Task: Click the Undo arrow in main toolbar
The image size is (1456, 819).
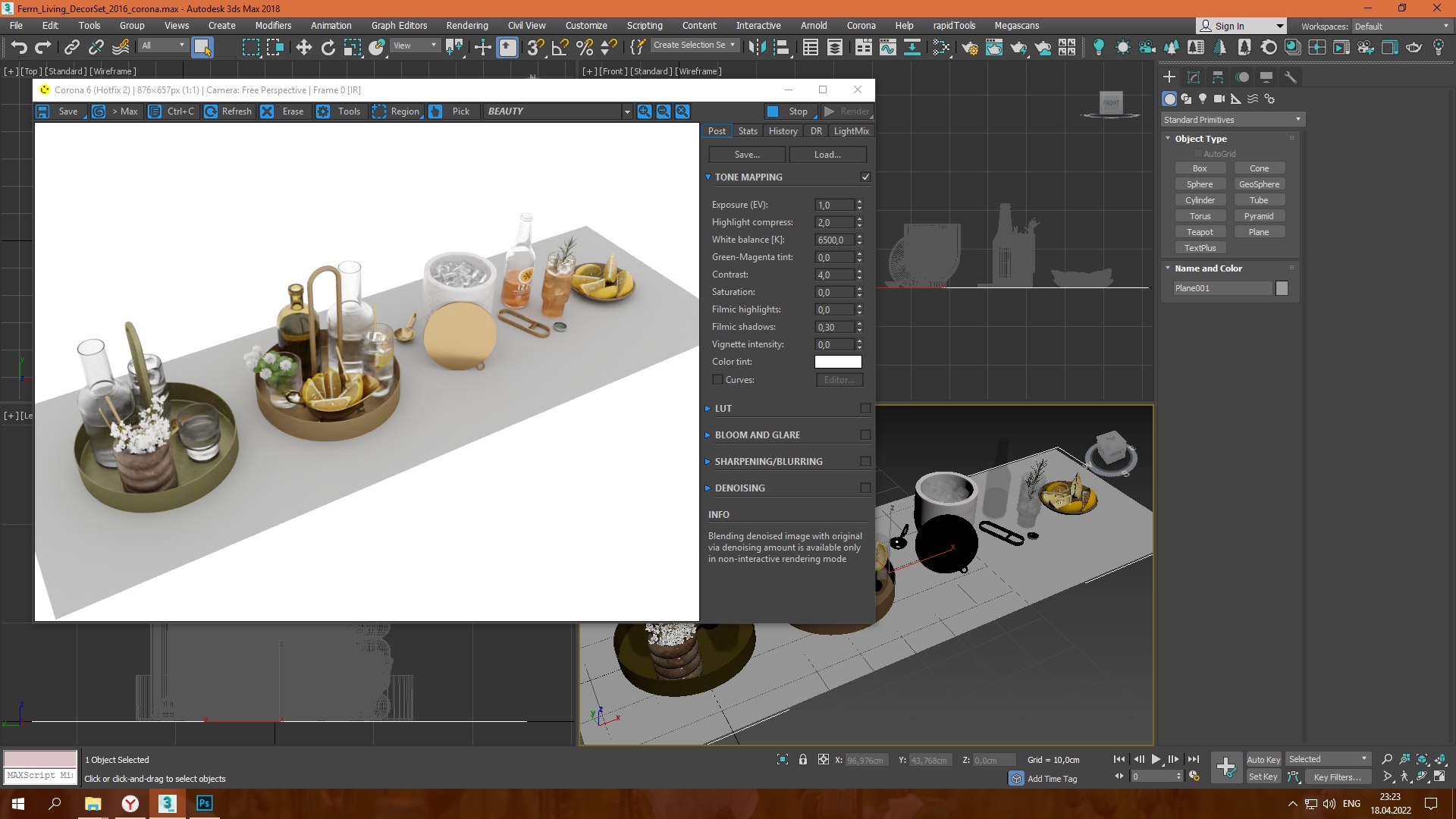Action: 19,47
